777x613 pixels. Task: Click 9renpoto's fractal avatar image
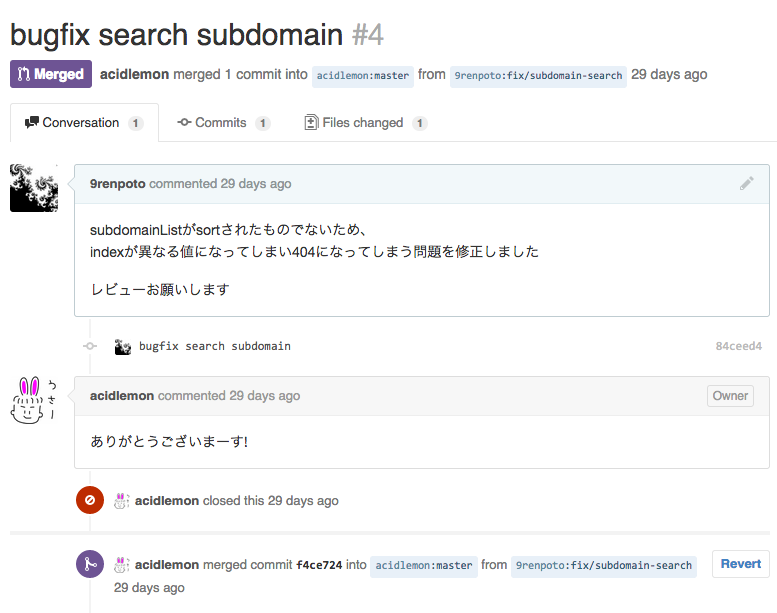point(34,188)
